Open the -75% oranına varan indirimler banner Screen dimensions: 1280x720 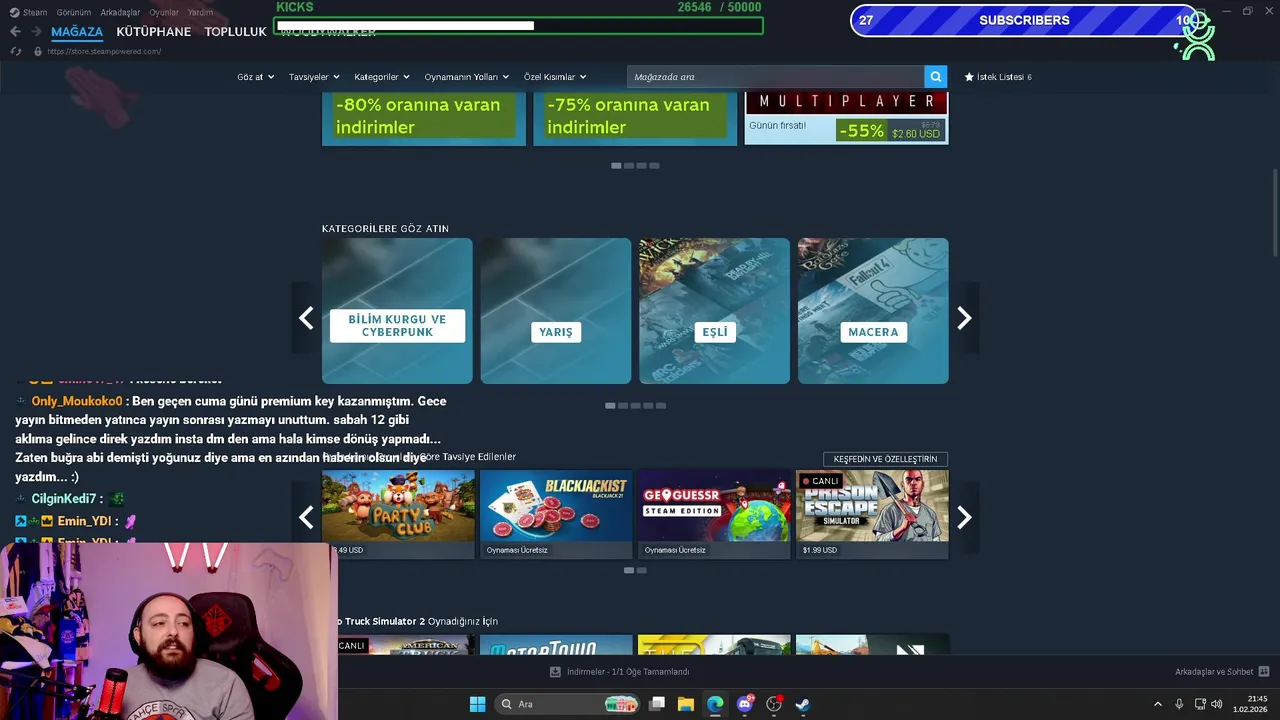click(635, 118)
